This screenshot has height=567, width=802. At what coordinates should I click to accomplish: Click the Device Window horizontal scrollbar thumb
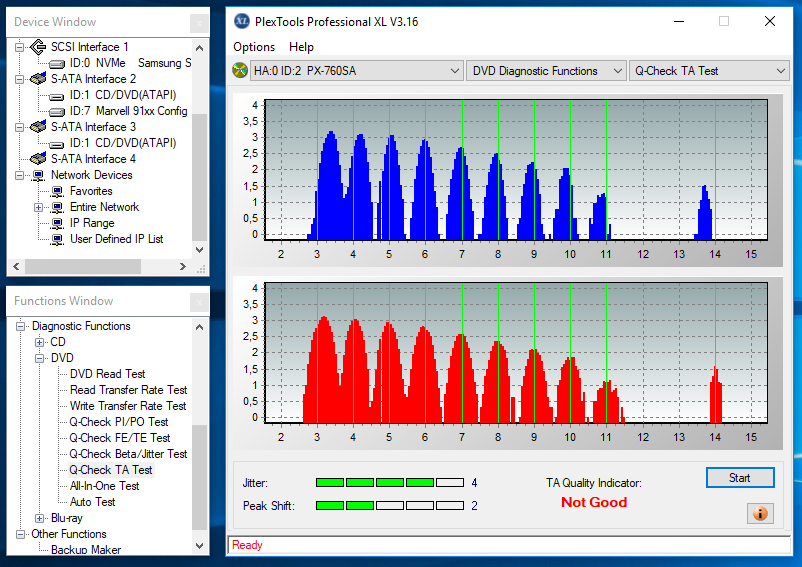coord(83,266)
